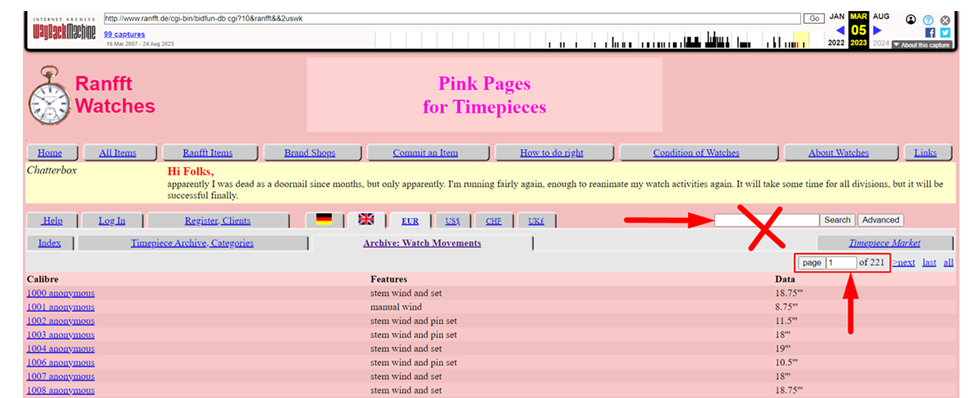
Task: Switch currency to CHF tab
Action: click(494, 221)
